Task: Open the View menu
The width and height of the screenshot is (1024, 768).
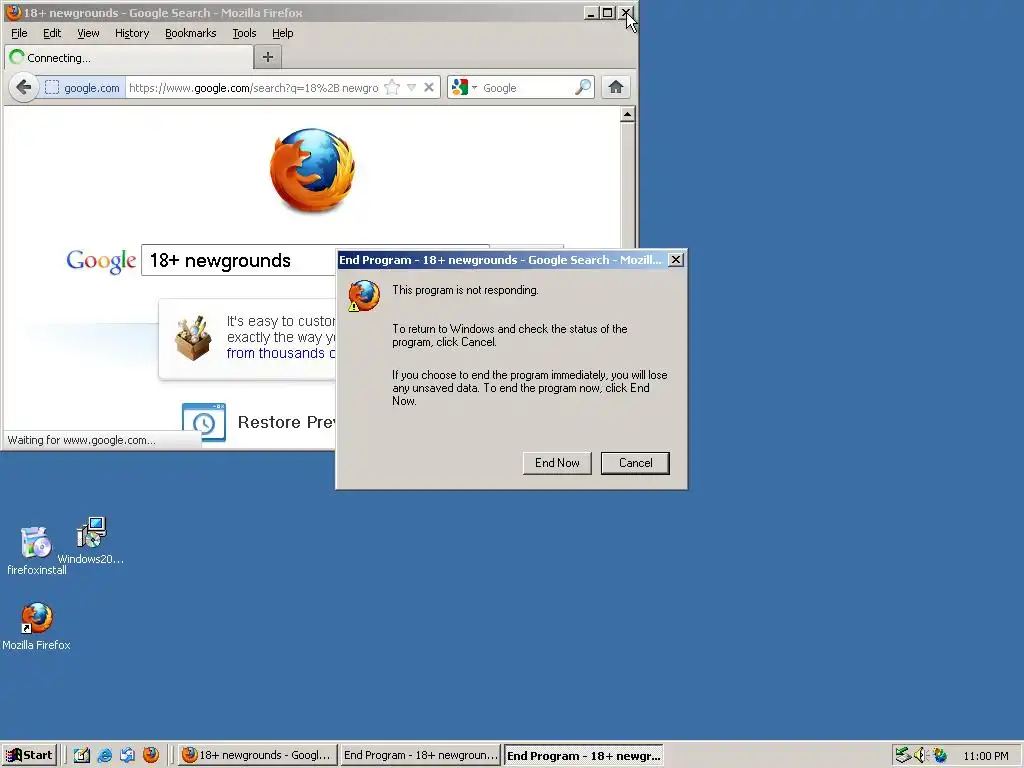Action: click(x=88, y=33)
